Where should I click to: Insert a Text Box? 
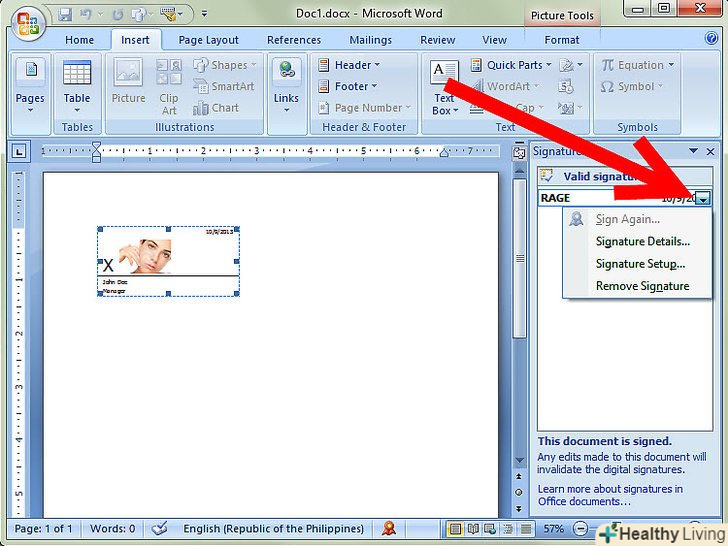pyautogui.click(x=444, y=88)
